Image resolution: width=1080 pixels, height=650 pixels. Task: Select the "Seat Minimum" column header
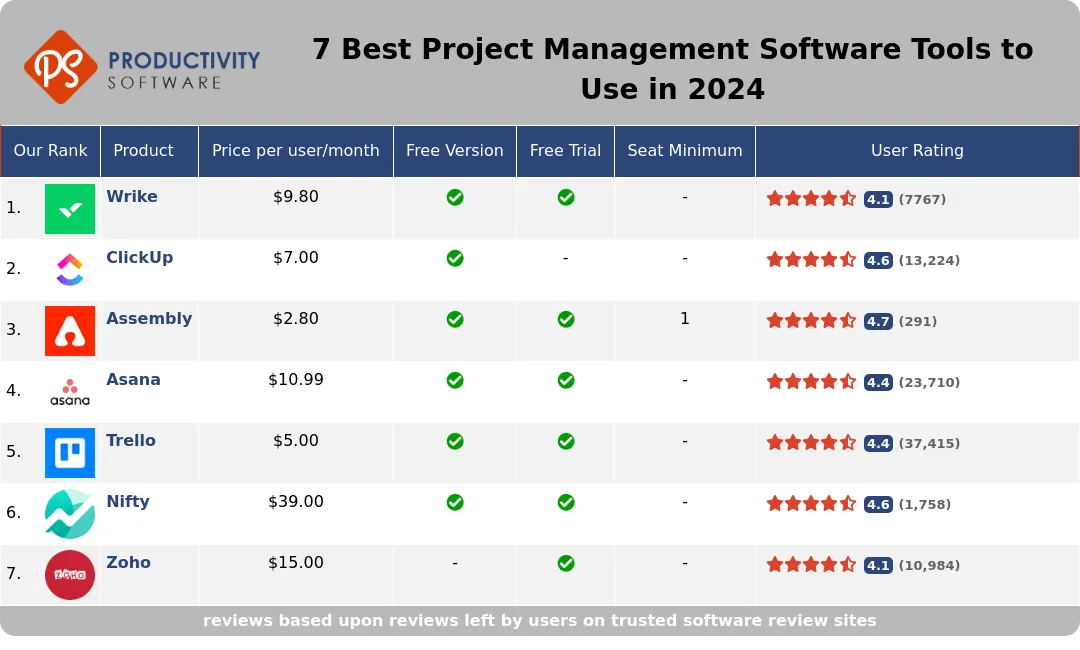click(x=685, y=150)
